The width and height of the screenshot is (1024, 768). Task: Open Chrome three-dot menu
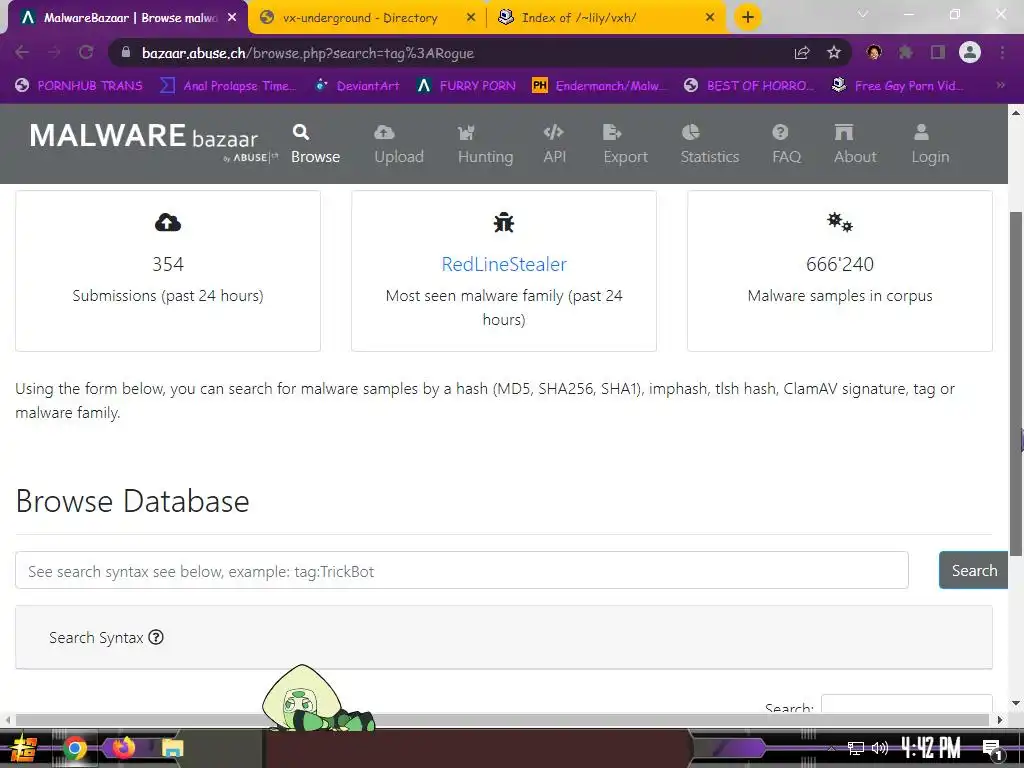coord(1002,52)
